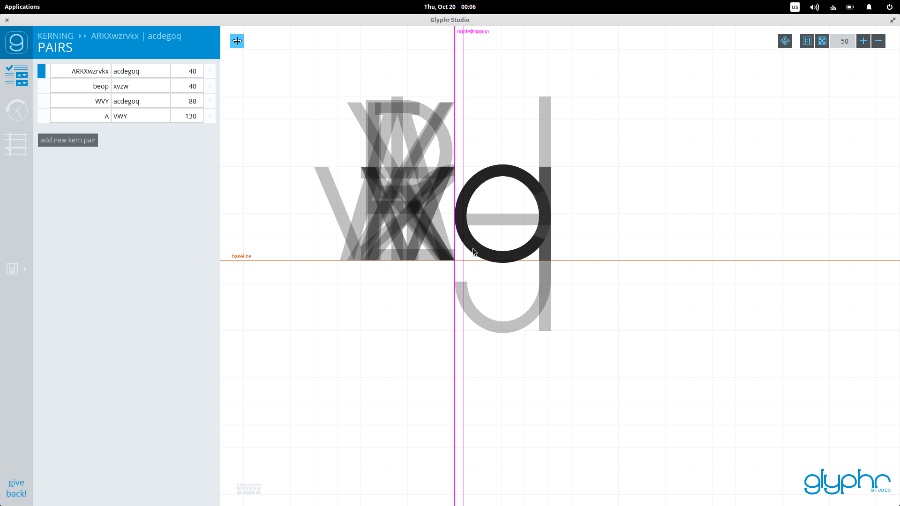Click the KERNING breadcrumb in header
Image resolution: width=900 pixels, height=506 pixels.
[x=55, y=36]
